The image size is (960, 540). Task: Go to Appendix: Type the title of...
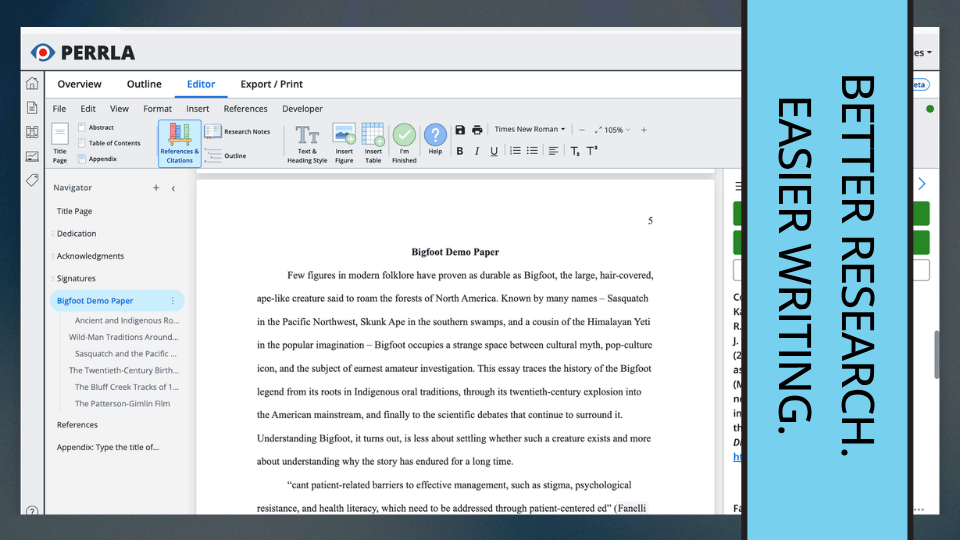108,448
